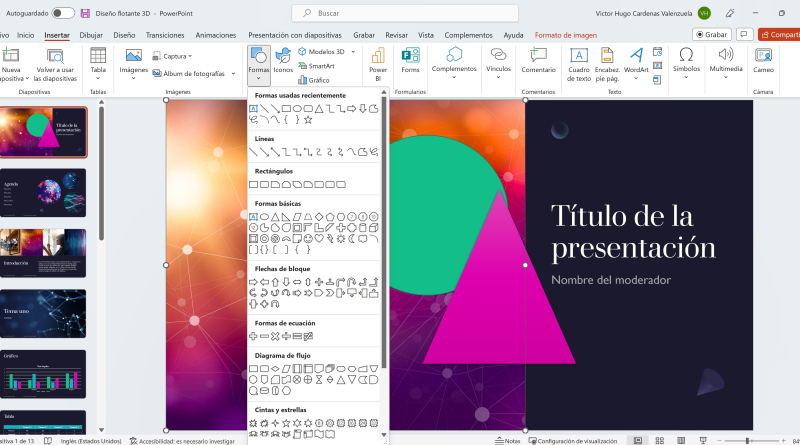Viewport: 800px width, 445px height.
Task: Click the zoom slider handle
Action: (x=747, y=440)
